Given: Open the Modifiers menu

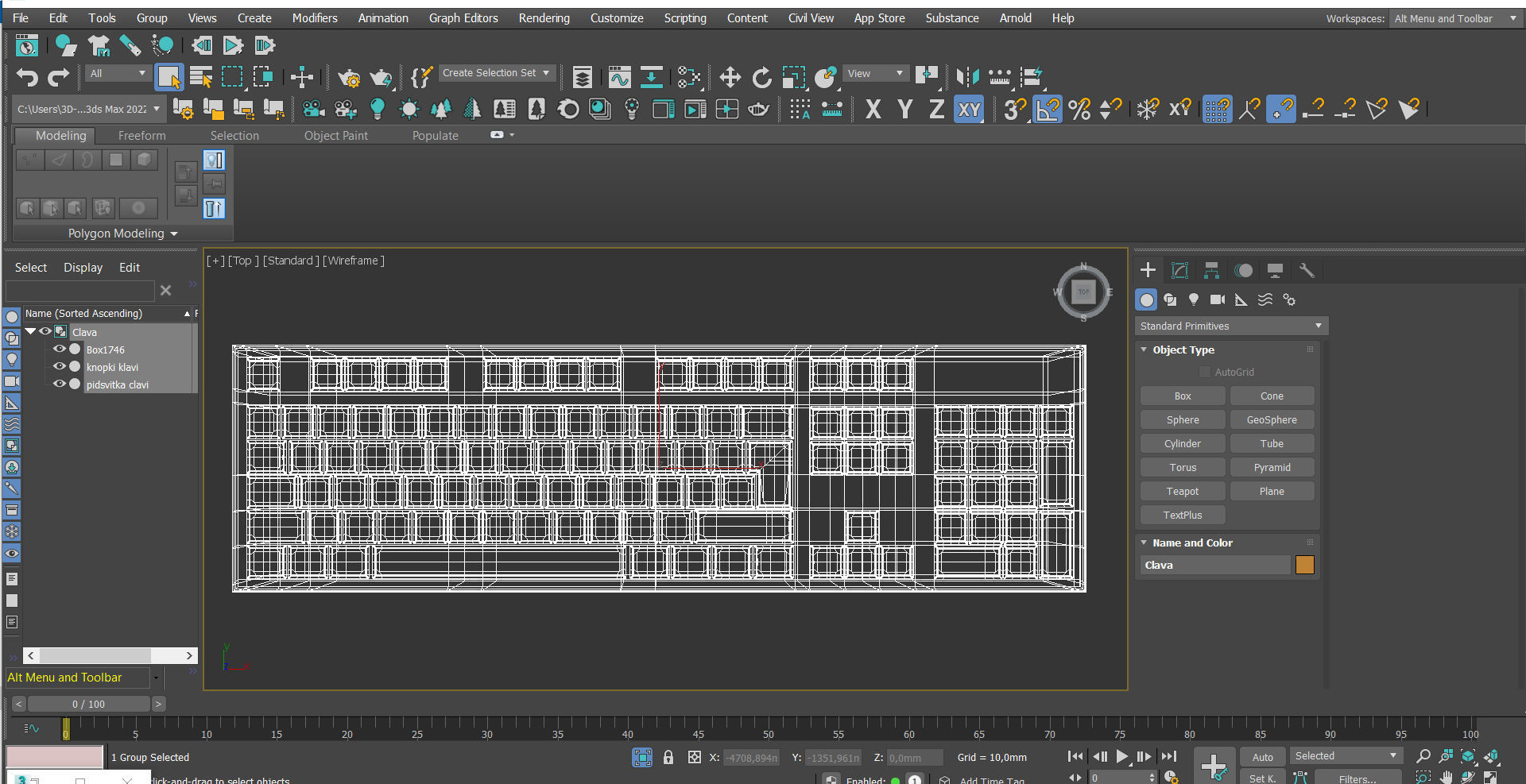Looking at the screenshot, I should tap(315, 17).
